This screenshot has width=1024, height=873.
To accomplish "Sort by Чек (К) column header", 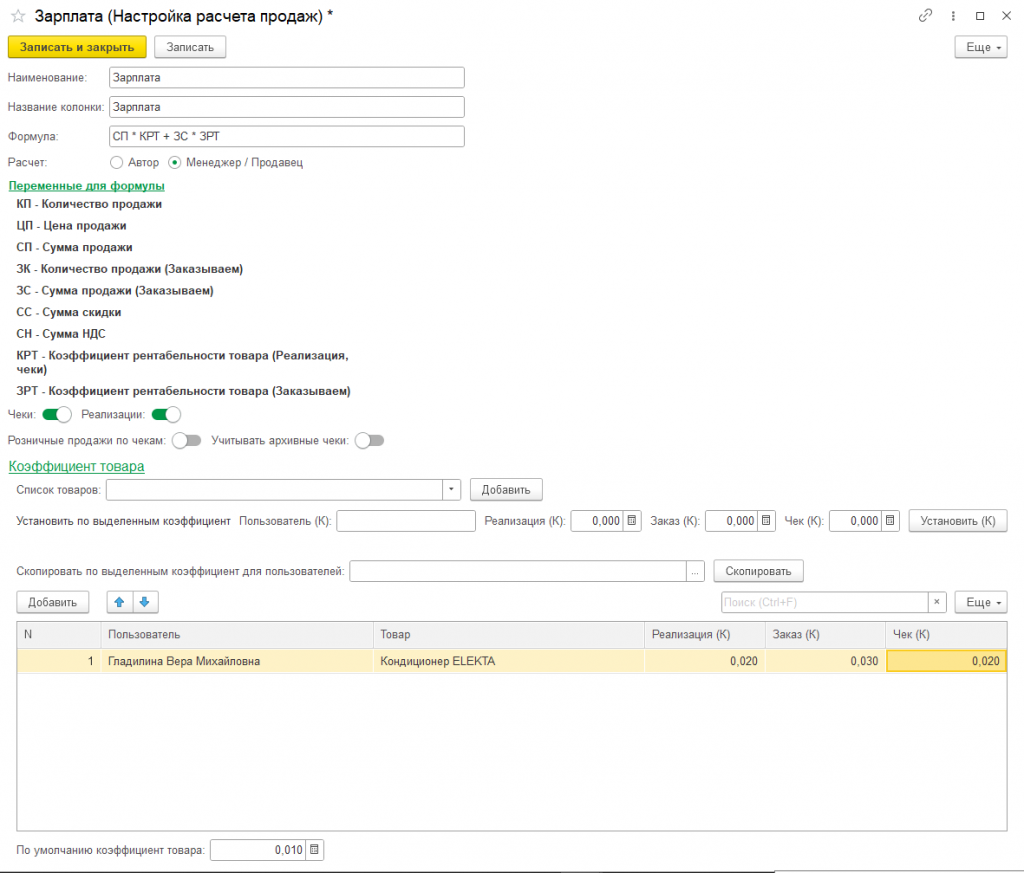I will pyautogui.click(x=946, y=635).
